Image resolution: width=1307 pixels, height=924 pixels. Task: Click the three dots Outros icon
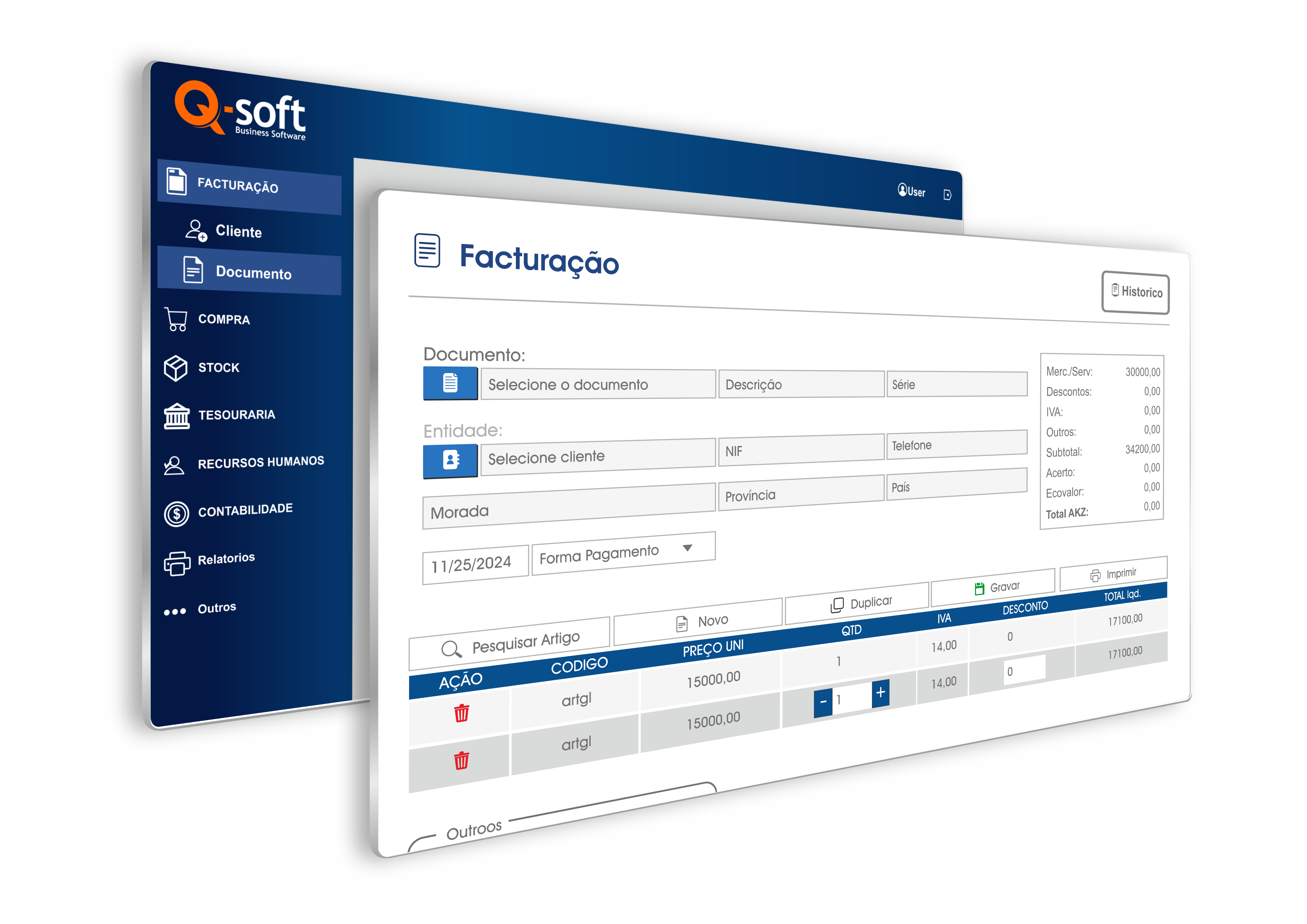175,612
